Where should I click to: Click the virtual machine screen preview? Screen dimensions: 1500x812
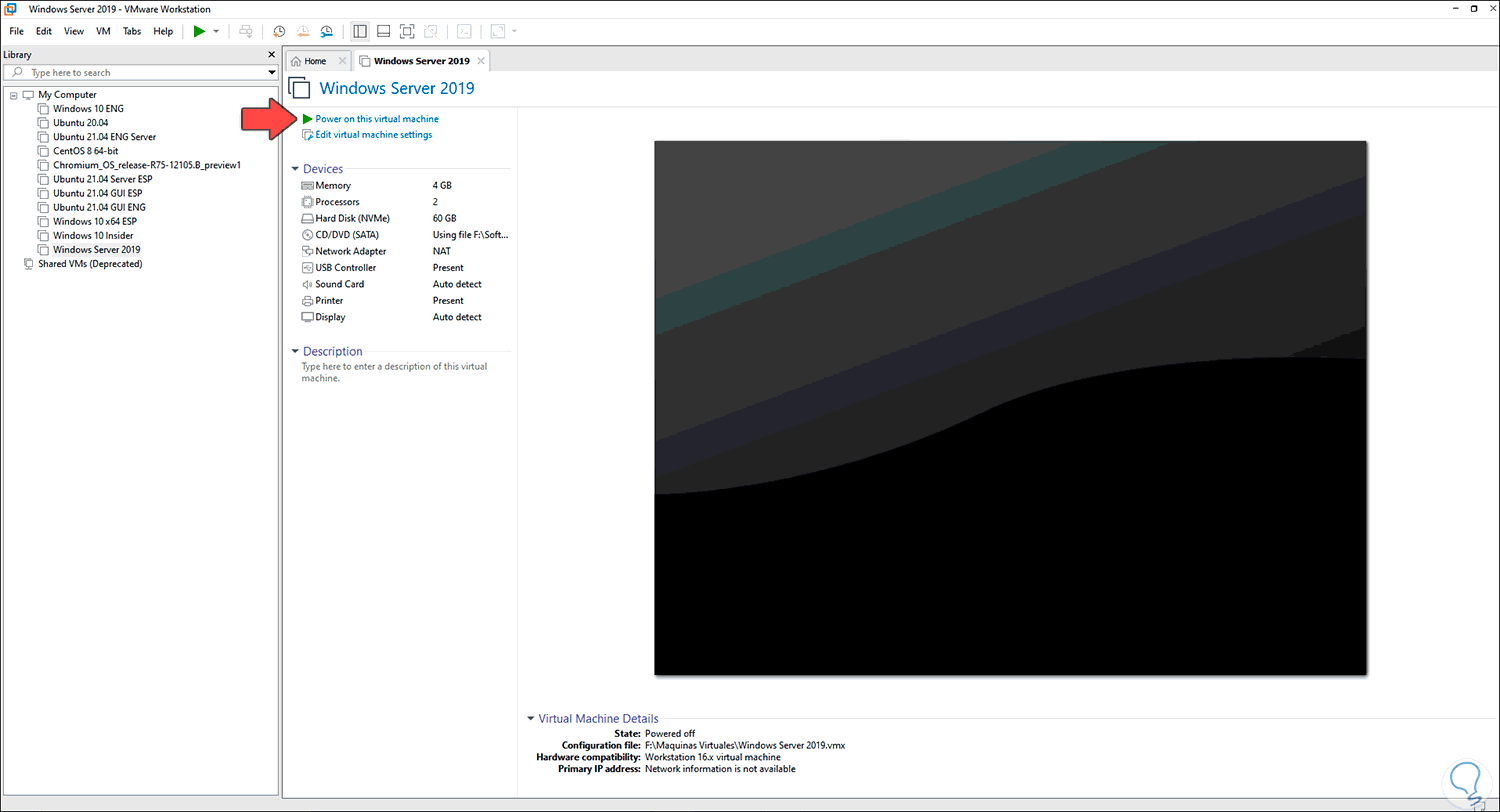1010,408
